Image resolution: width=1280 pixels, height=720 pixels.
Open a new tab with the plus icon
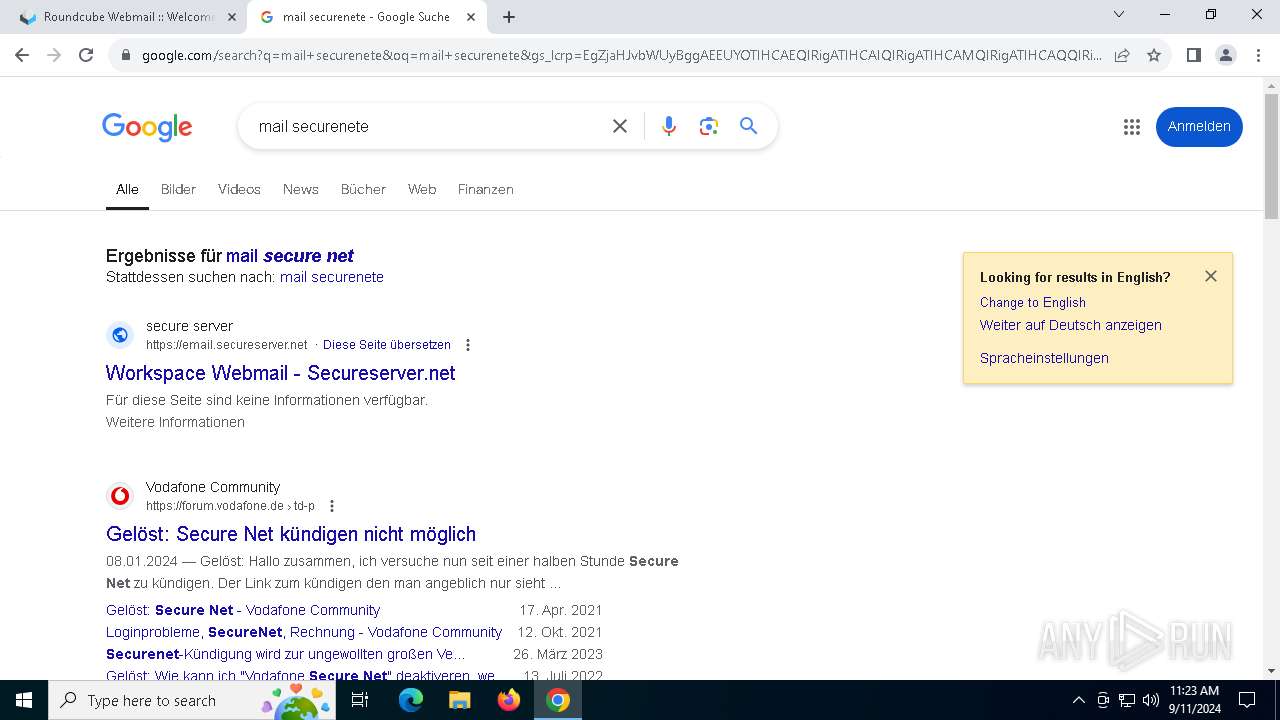pos(509,17)
